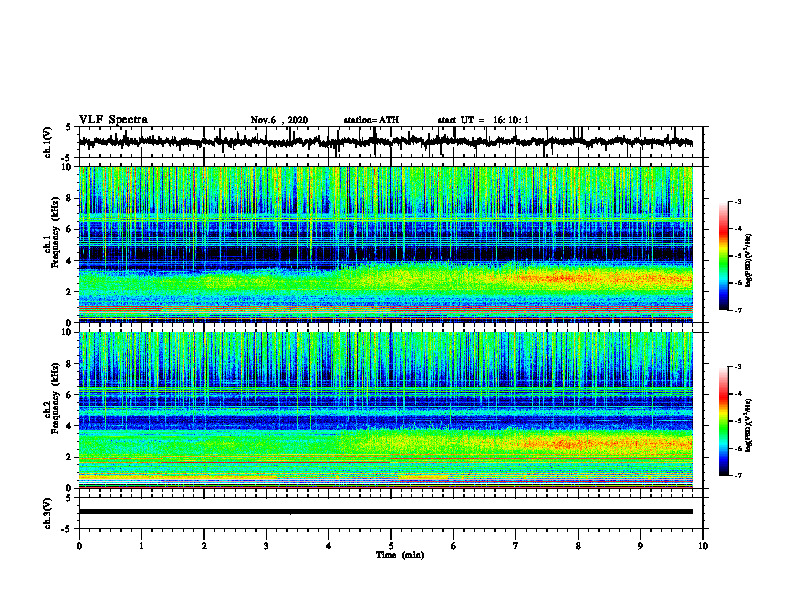Click the 'station=ATH' label
The width and height of the screenshot is (792, 612).
371,120
